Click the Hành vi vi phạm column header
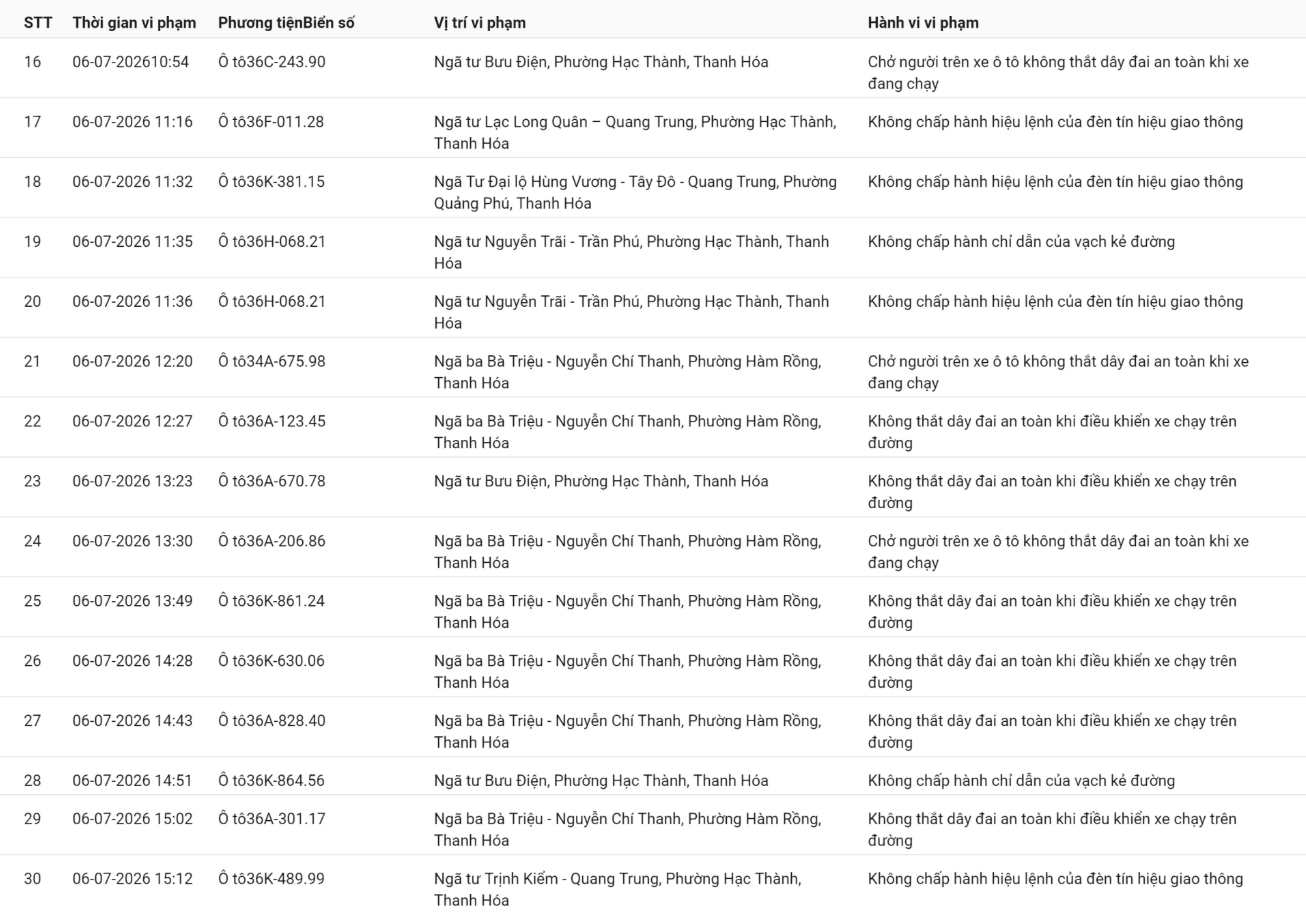 (923, 22)
